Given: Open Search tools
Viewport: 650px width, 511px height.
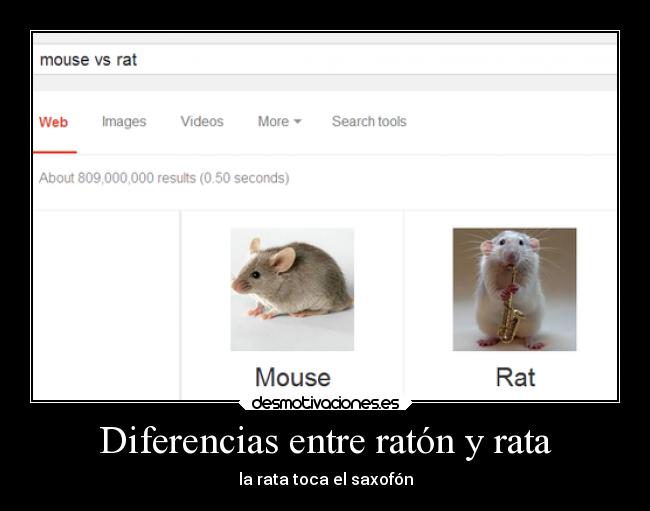Looking at the screenshot, I should click(x=369, y=121).
